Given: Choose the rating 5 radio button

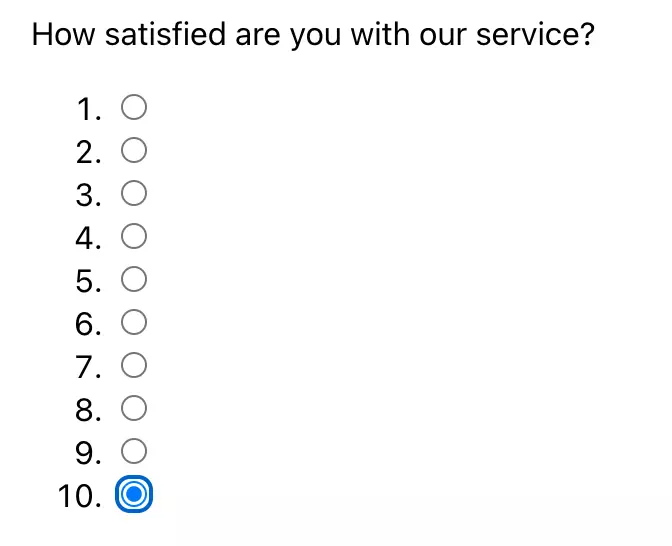Looking at the screenshot, I should pyautogui.click(x=134, y=279).
